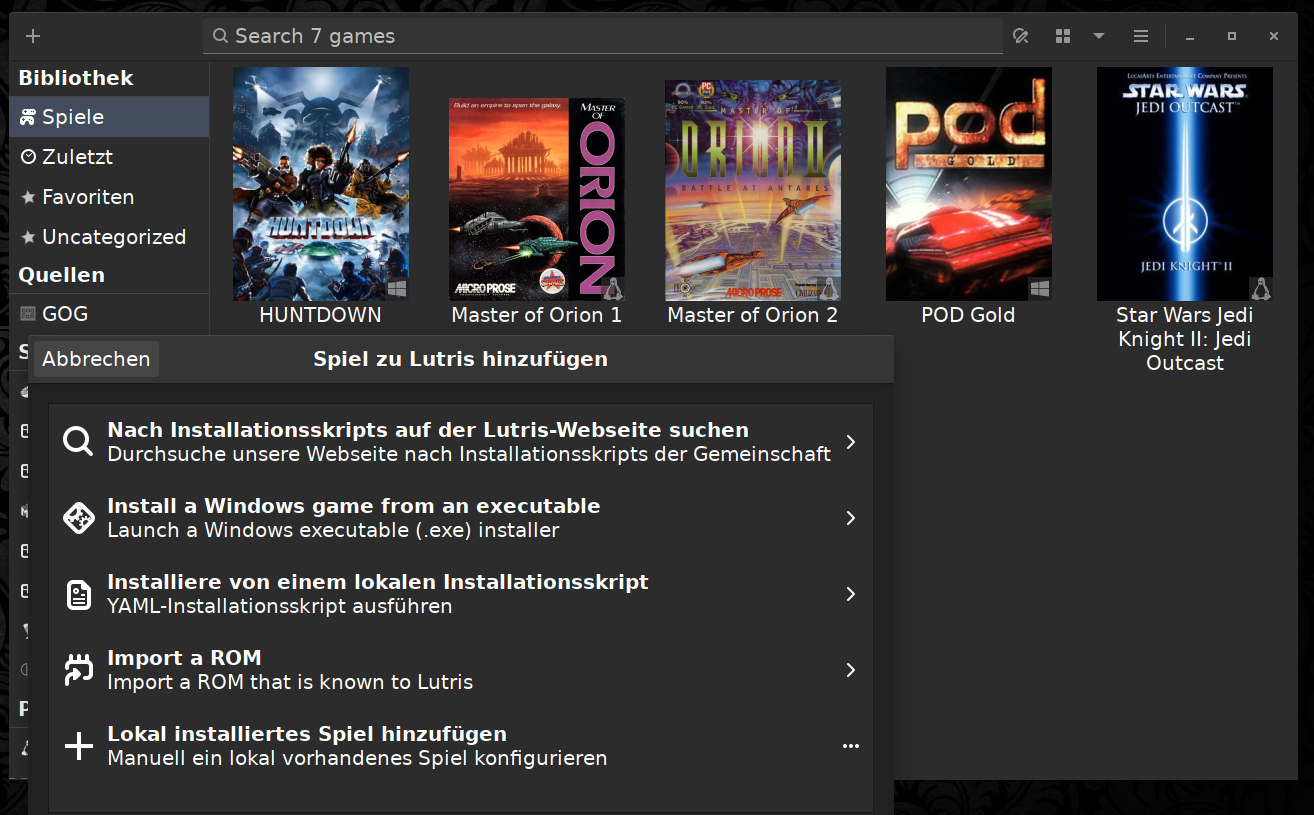Viewport: 1314px width, 815px height.
Task: Click the plus icon for locally installed game
Action: click(x=78, y=746)
